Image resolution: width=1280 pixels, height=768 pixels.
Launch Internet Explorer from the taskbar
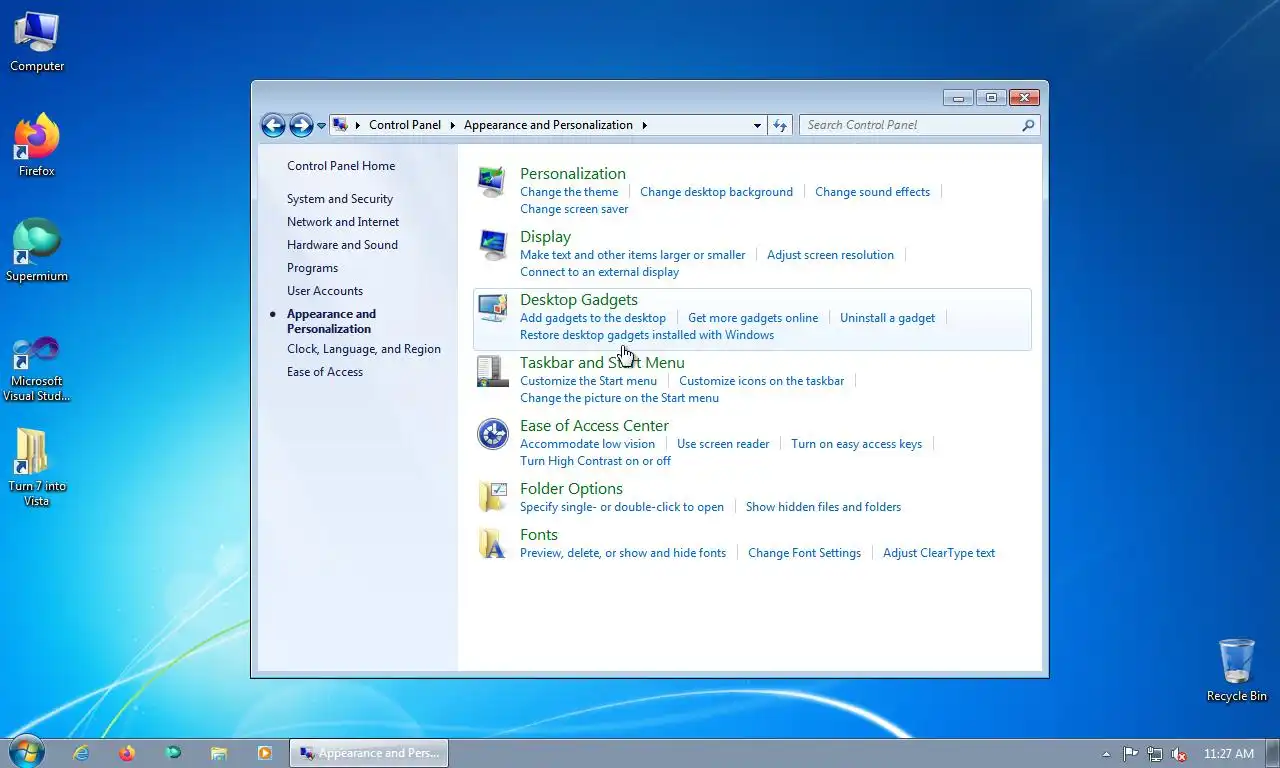click(x=81, y=753)
